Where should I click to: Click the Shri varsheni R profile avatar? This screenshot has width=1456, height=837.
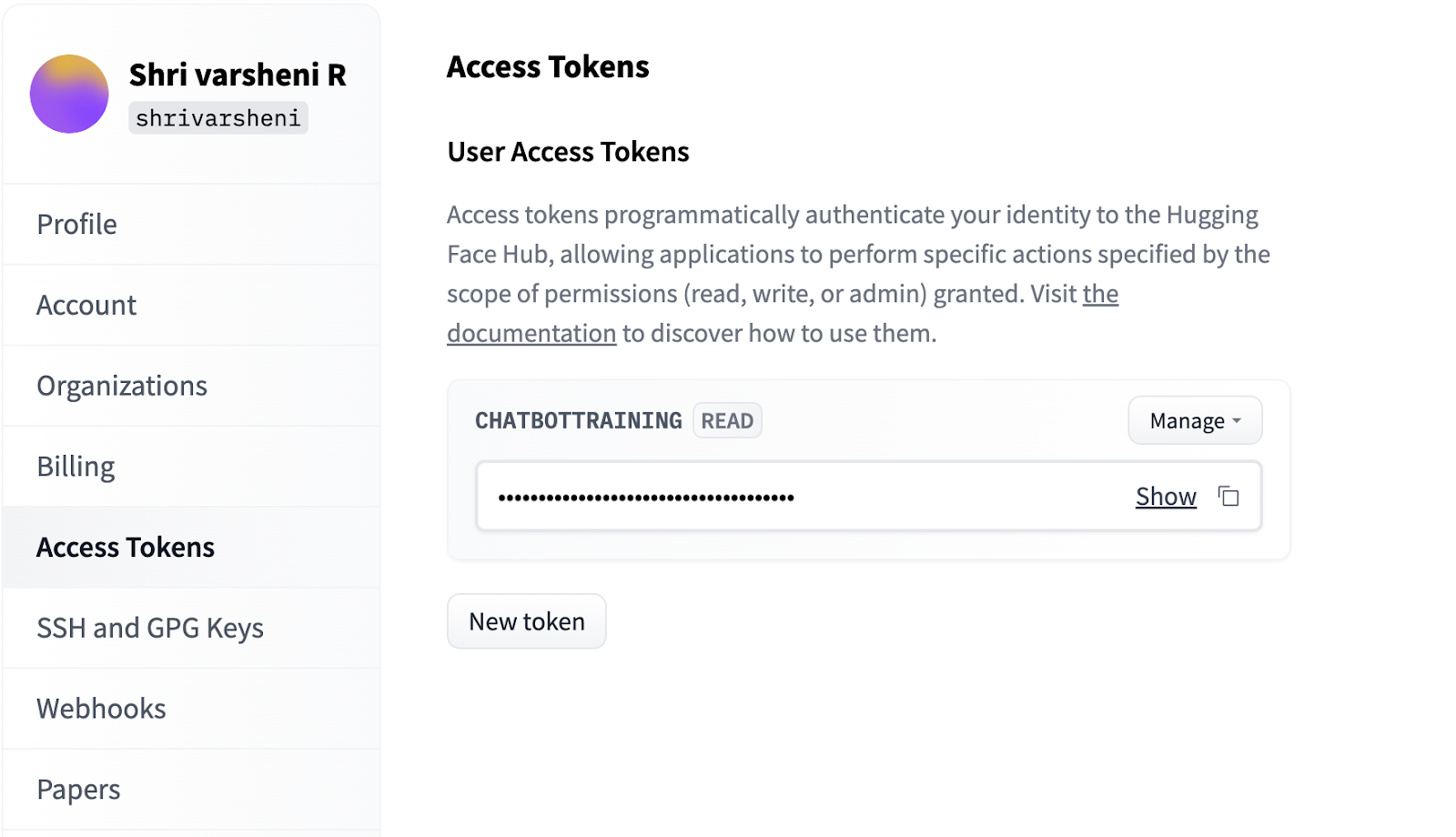pos(68,93)
